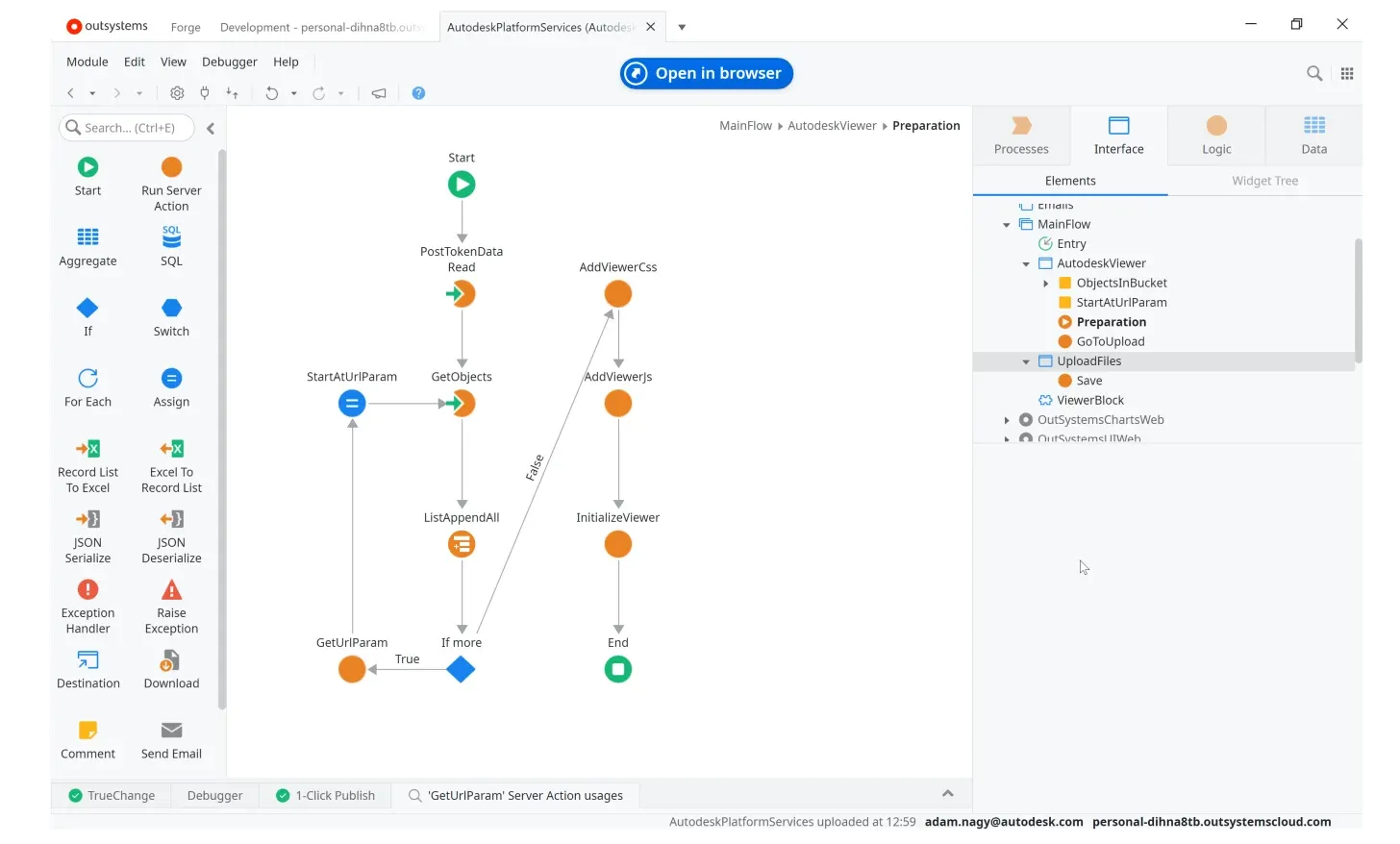Select the Comment tool
This screenshot has height=844, width=1400.
point(87,739)
